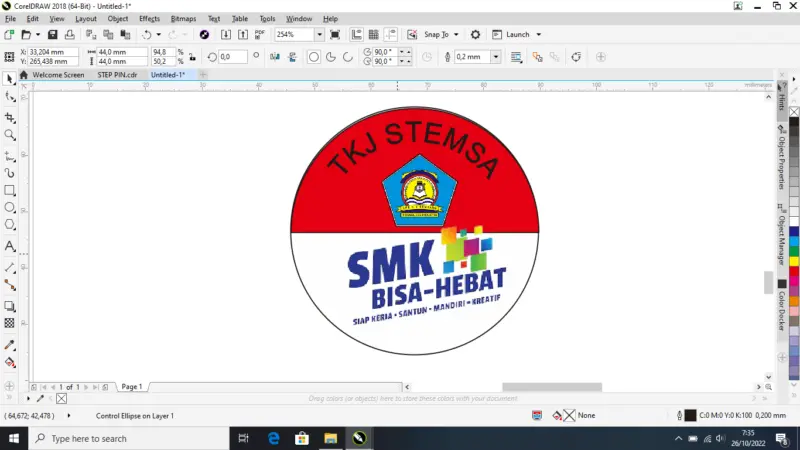This screenshot has width=800, height=450.
Task: Switch shape to Arc mode
Action: tap(348, 57)
